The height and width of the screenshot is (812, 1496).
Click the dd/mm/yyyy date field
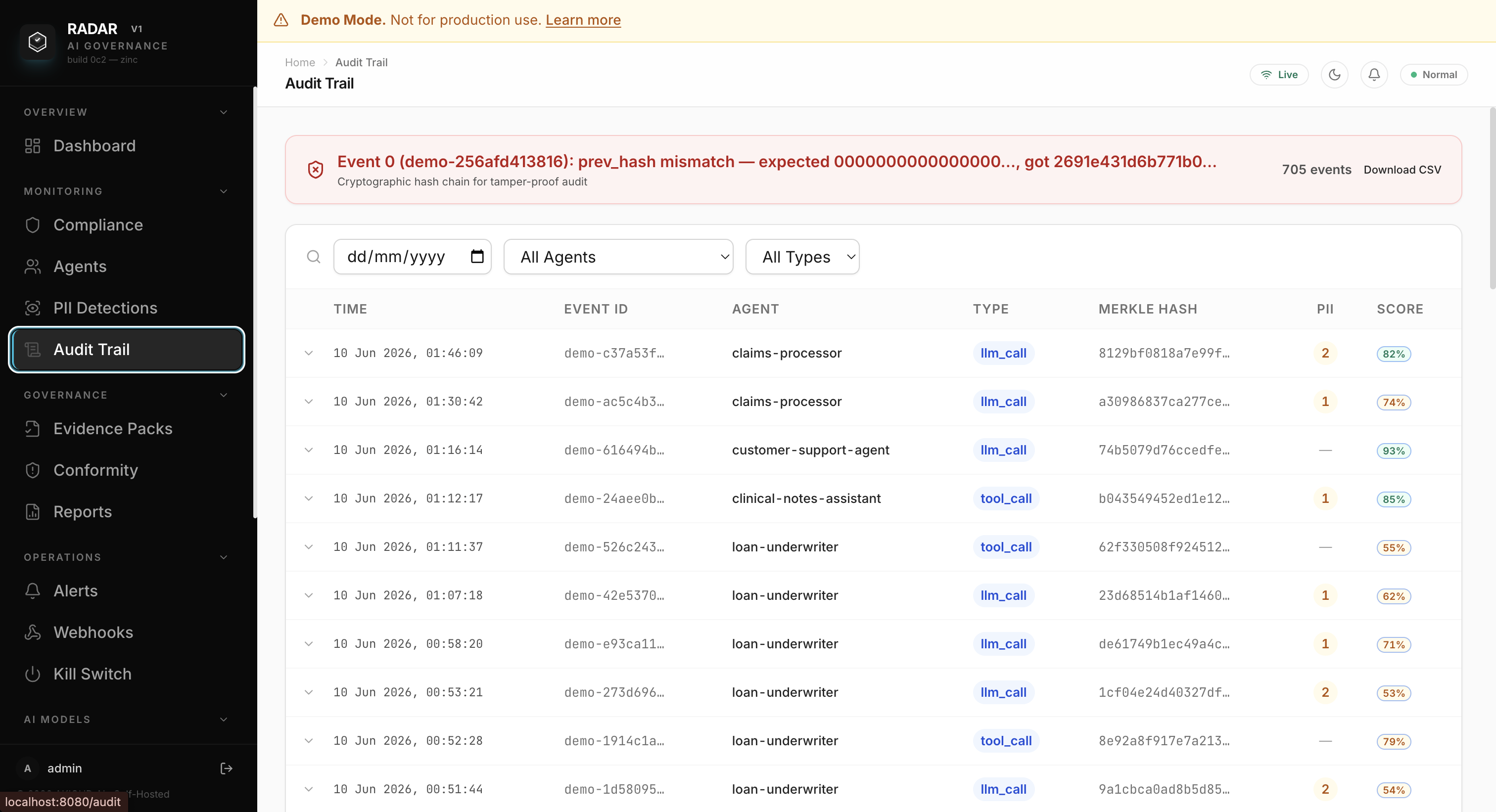(412, 257)
